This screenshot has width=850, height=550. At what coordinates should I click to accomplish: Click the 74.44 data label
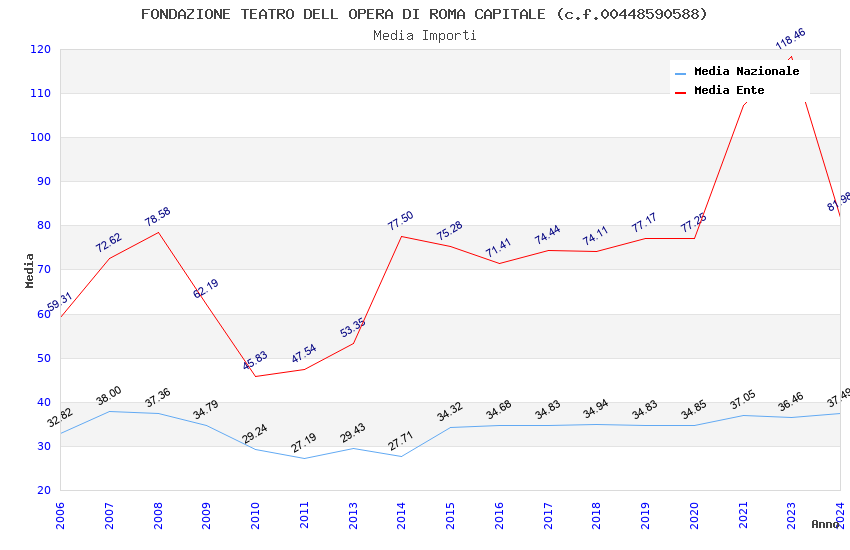tap(548, 235)
